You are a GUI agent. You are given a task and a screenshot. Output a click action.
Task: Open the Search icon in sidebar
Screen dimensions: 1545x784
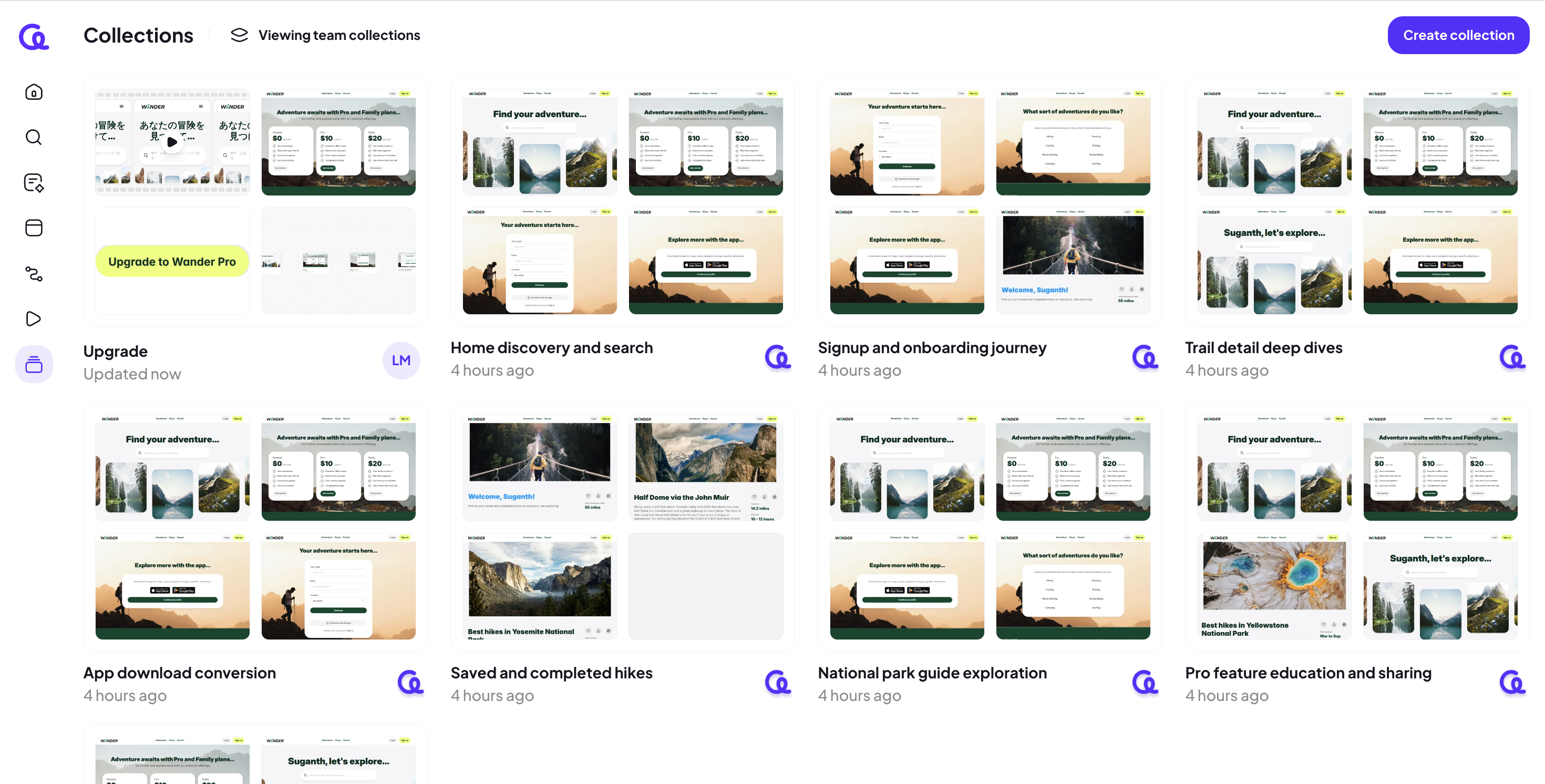point(34,137)
